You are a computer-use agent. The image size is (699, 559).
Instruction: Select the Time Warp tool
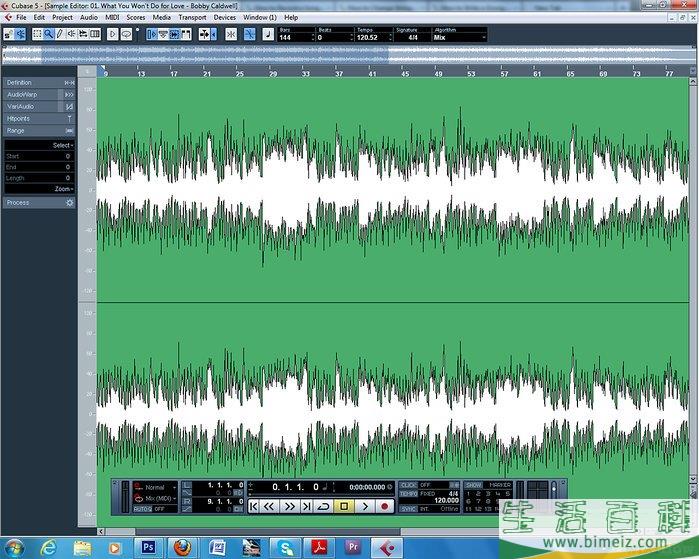[x=95, y=34]
